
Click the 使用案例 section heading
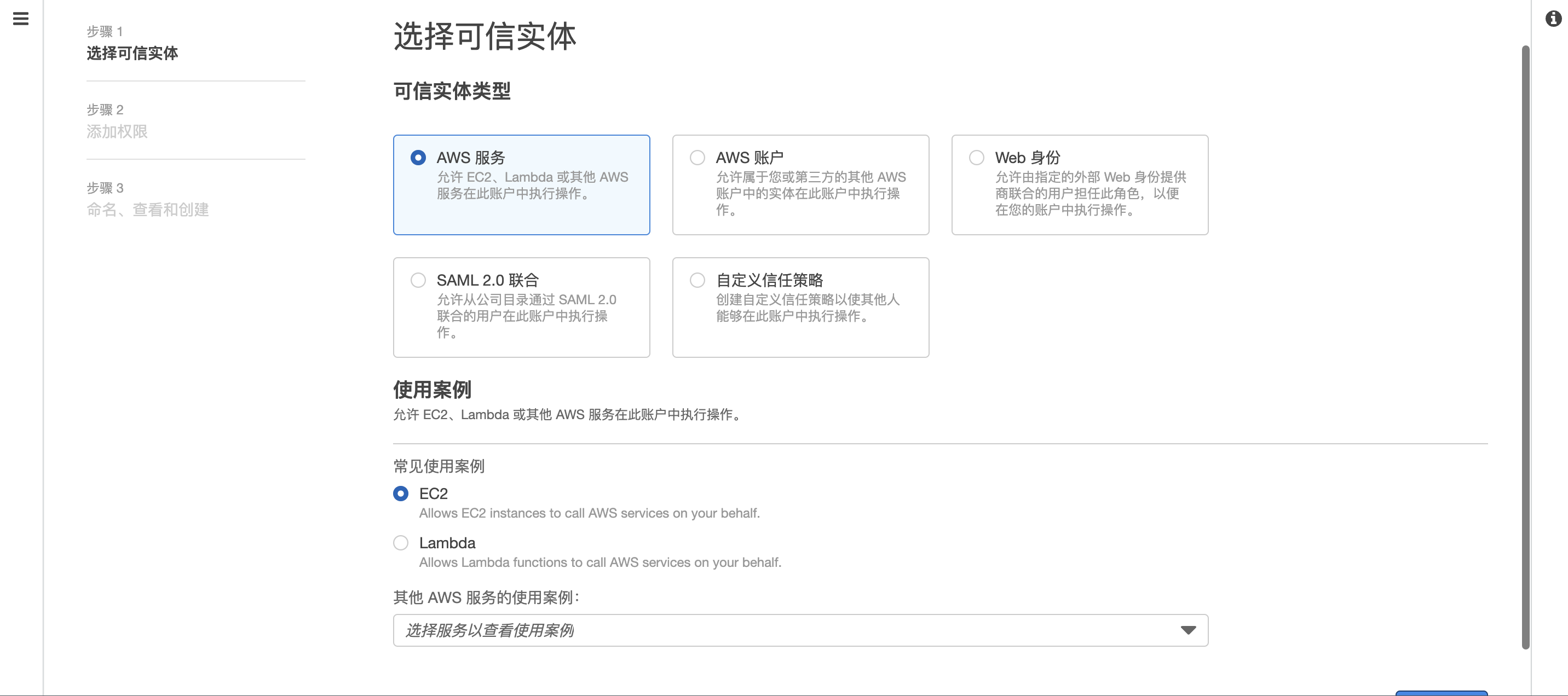(x=432, y=390)
